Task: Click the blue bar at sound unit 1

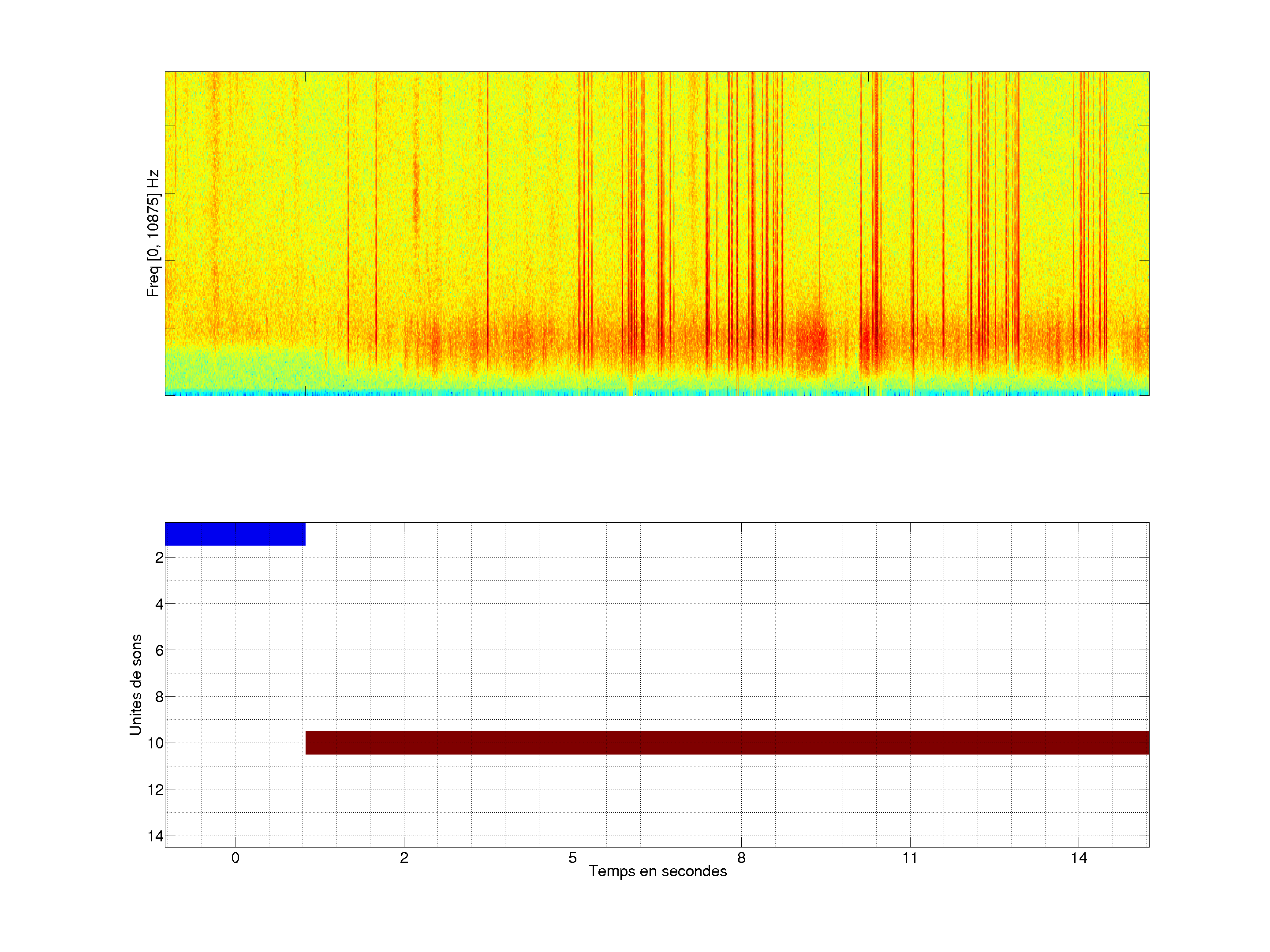Action: pos(235,534)
